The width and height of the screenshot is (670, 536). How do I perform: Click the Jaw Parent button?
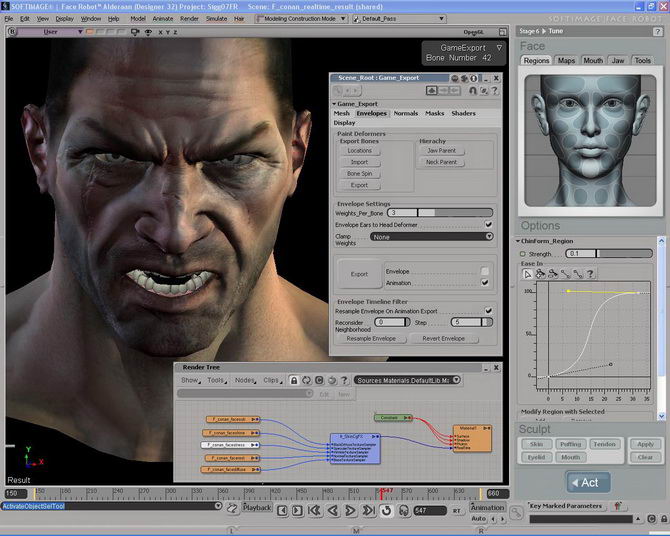(441, 150)
